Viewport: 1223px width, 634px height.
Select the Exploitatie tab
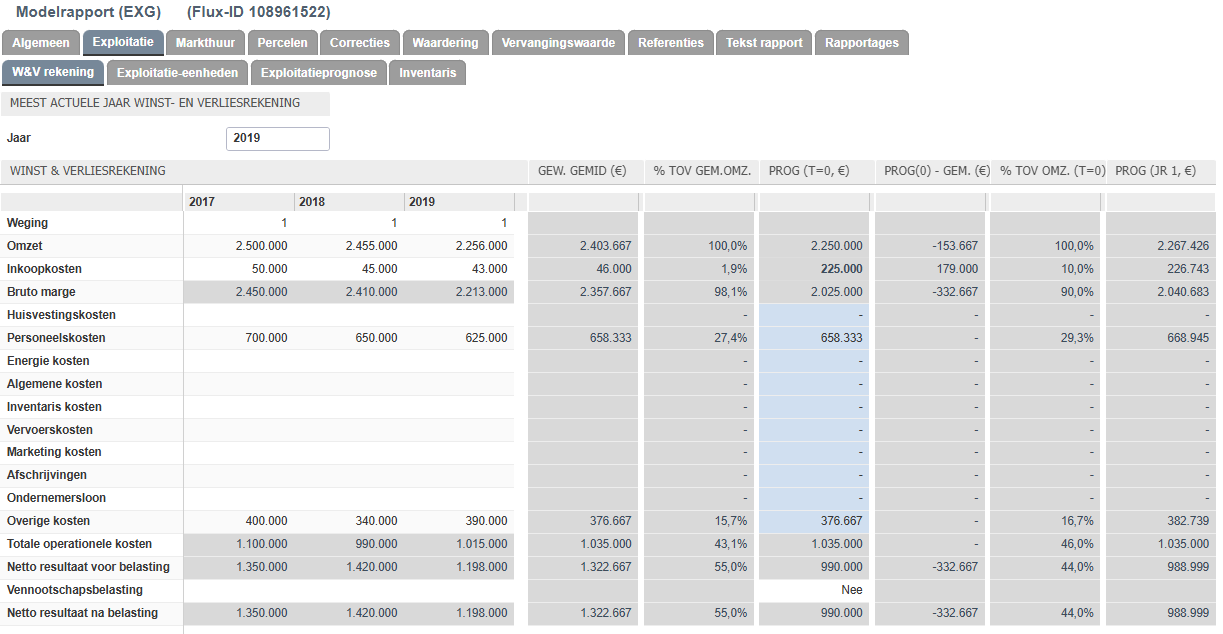pyautogui.click(x=123, y=42)
